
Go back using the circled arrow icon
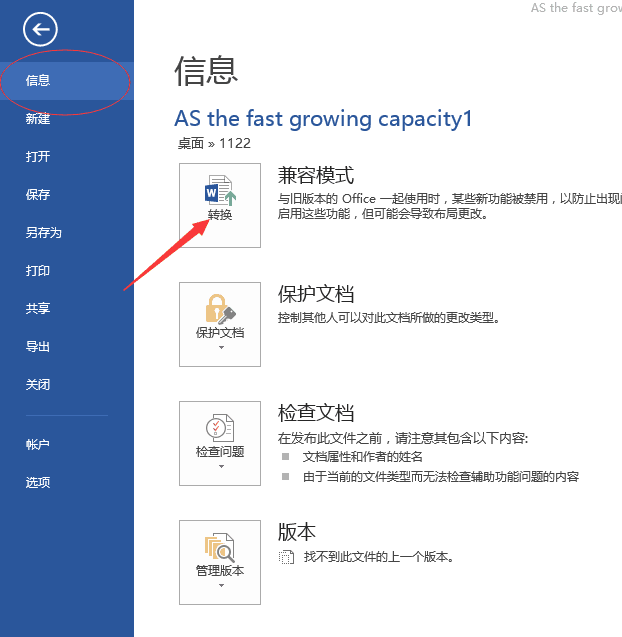[40, 29]
